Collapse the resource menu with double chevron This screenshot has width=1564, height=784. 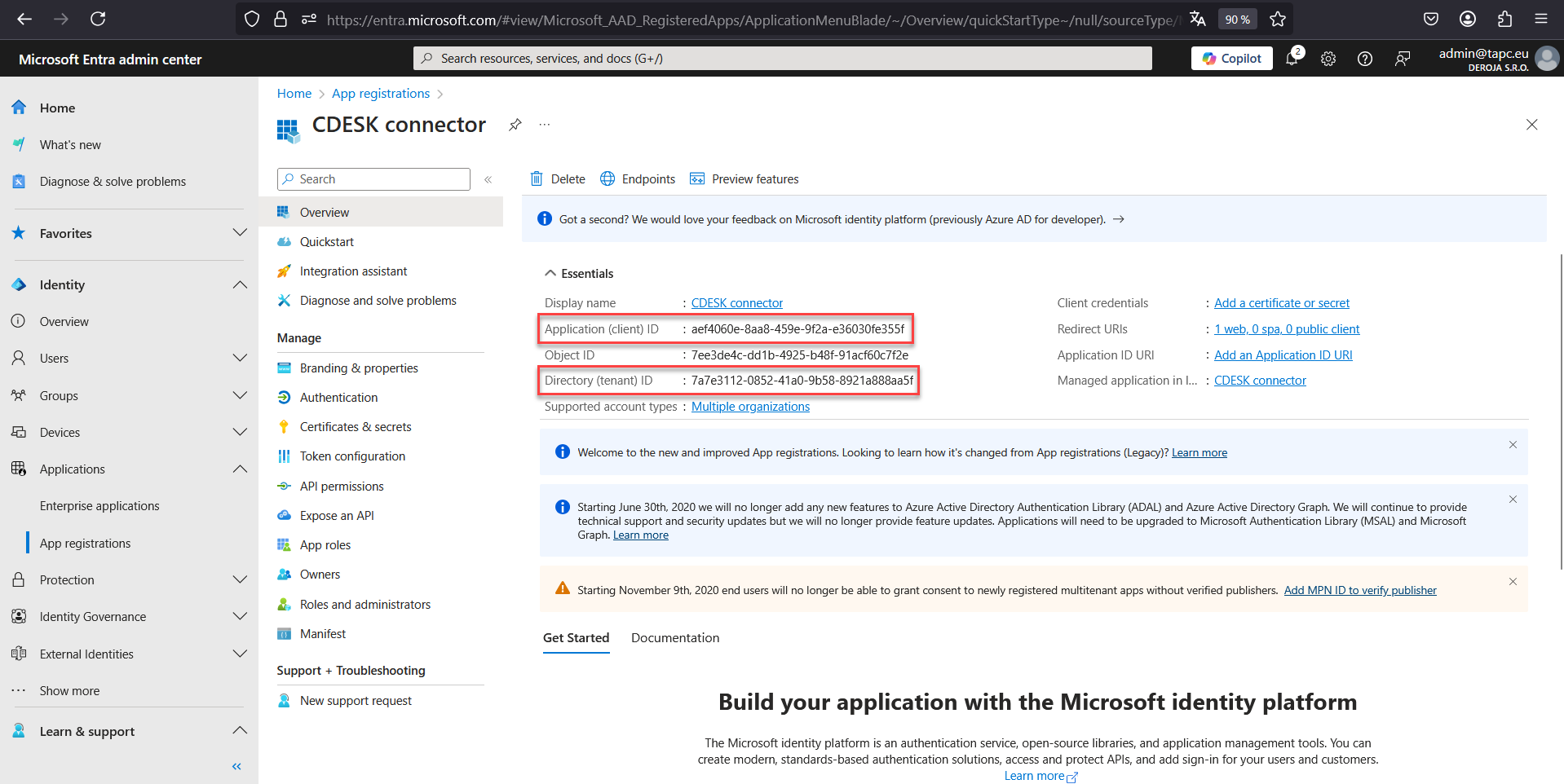(x=488, y=179)
